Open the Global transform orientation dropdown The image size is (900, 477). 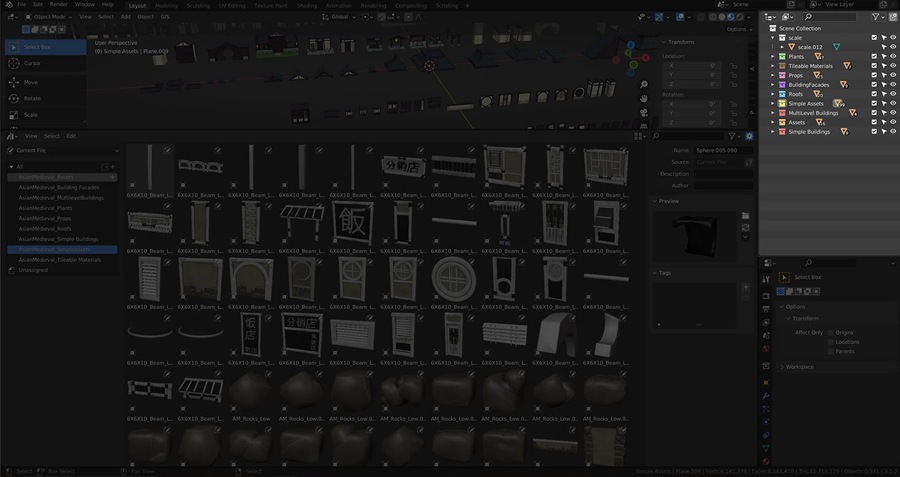(340, 17)
